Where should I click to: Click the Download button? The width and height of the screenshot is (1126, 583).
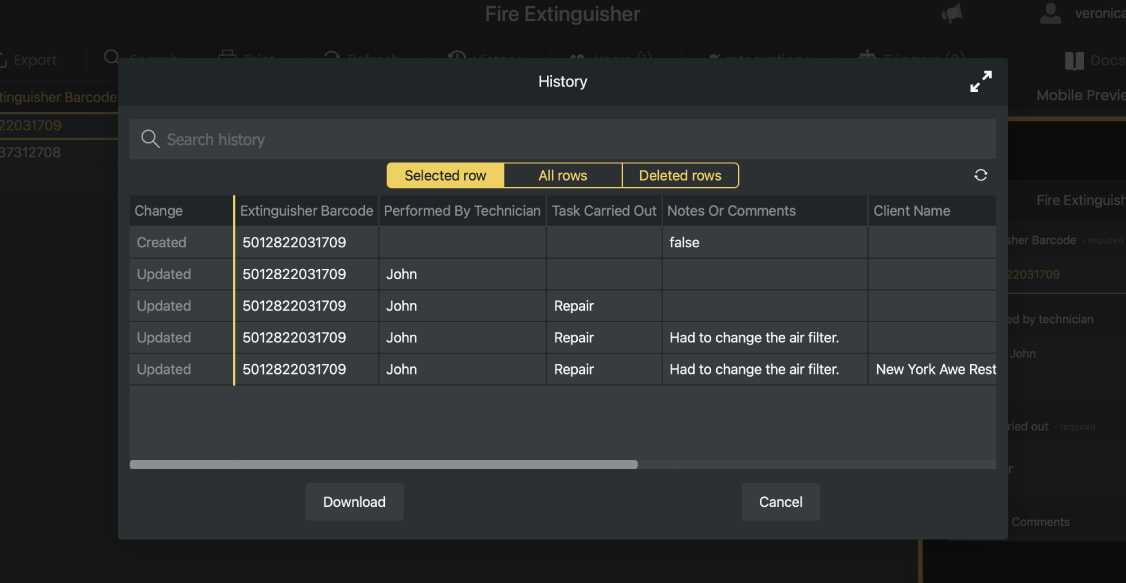tap(354, 502)
